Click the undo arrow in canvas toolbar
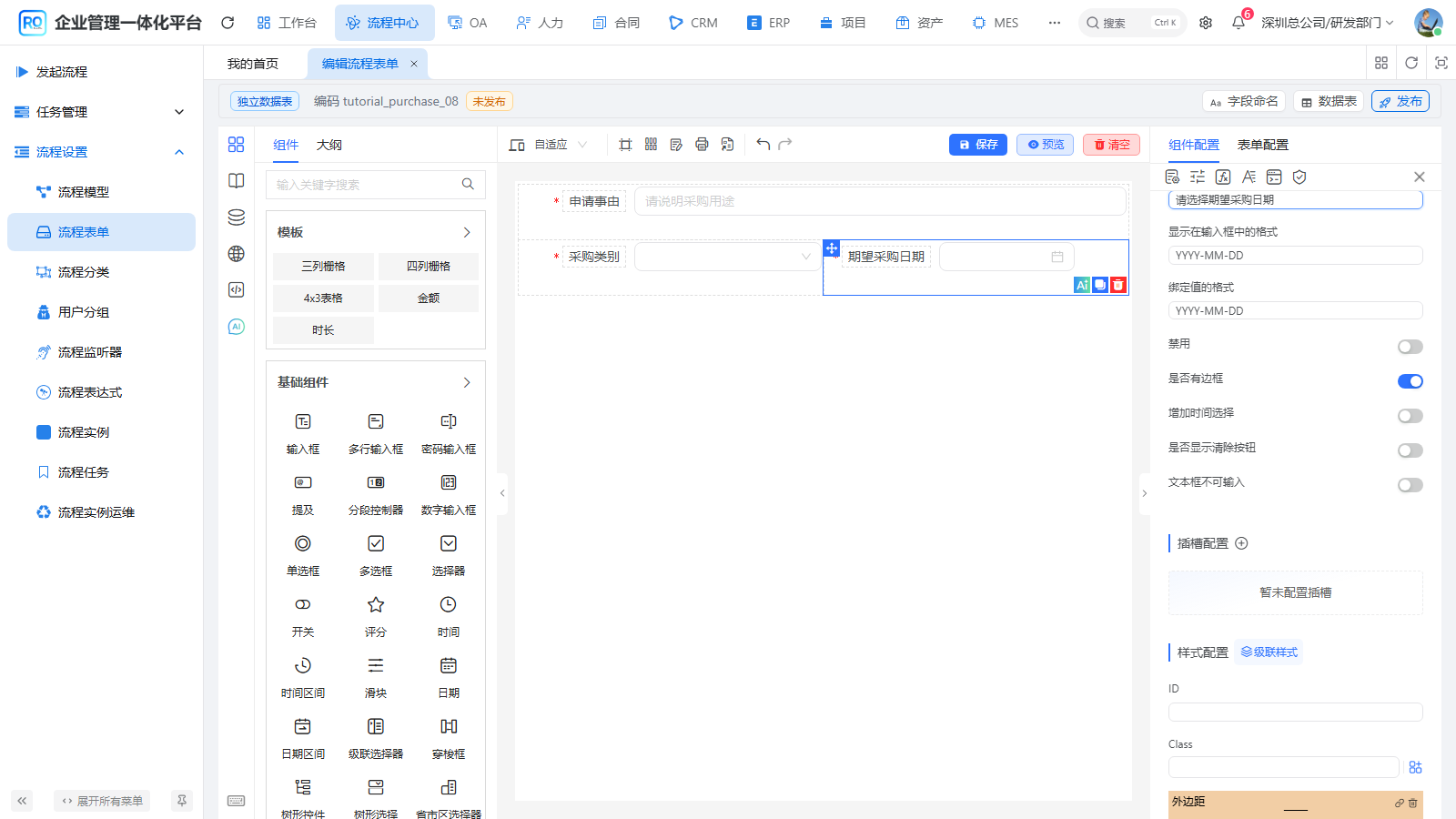 coord(763,144)
